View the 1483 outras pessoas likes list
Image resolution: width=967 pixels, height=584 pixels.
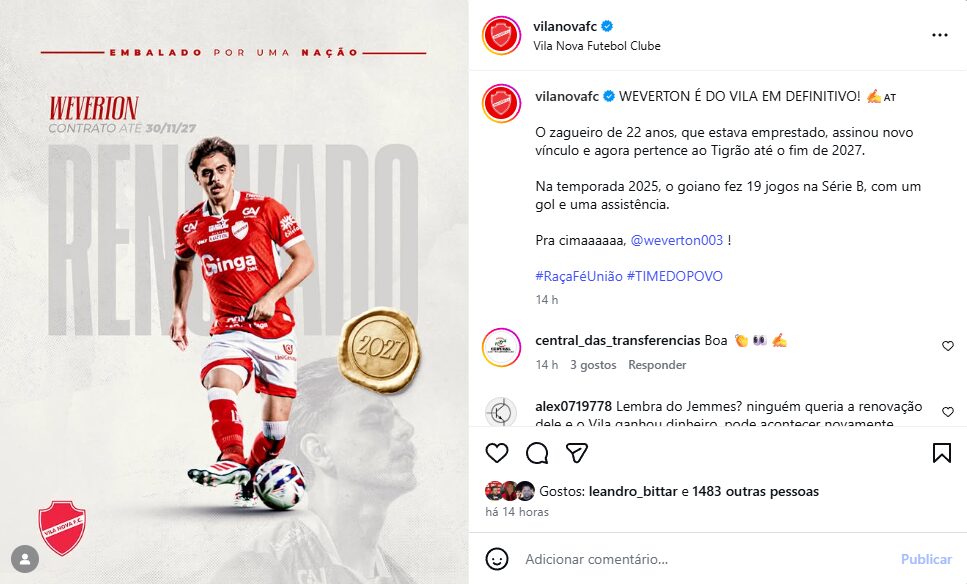click(x=755, y=491)
